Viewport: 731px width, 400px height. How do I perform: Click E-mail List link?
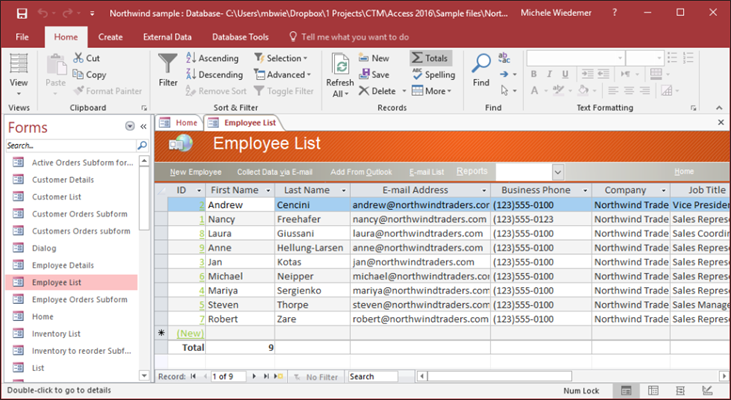[427, 172]
